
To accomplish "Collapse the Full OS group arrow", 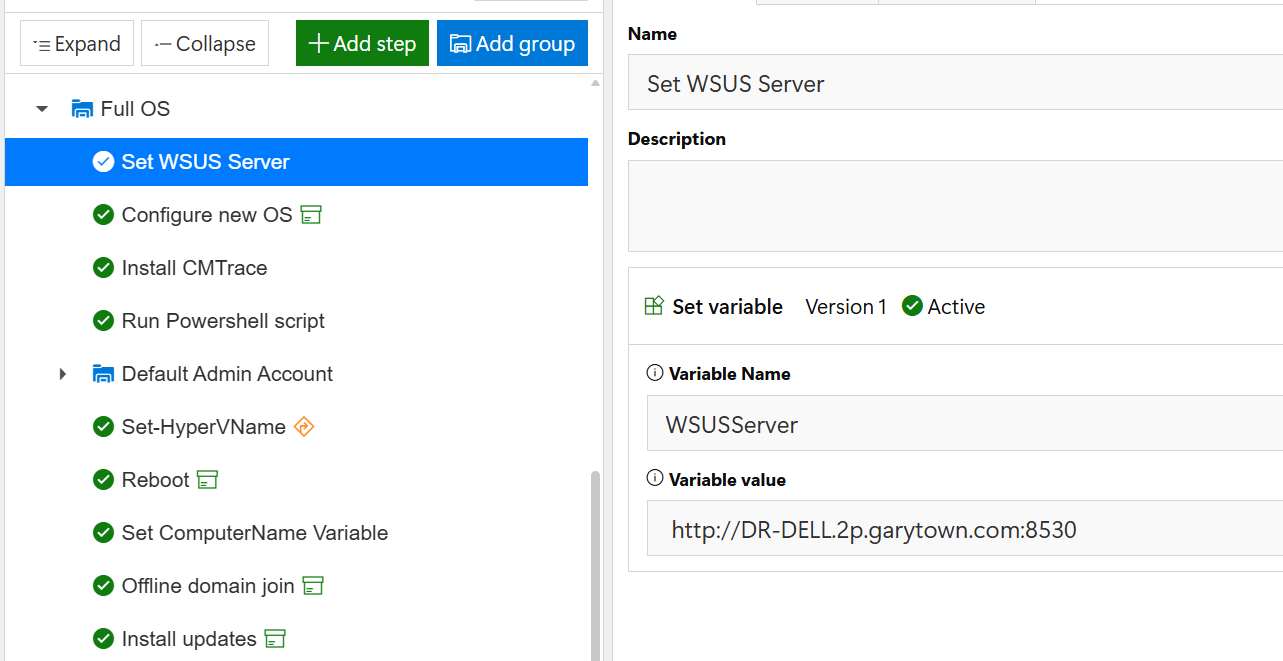I will point(42,109).
